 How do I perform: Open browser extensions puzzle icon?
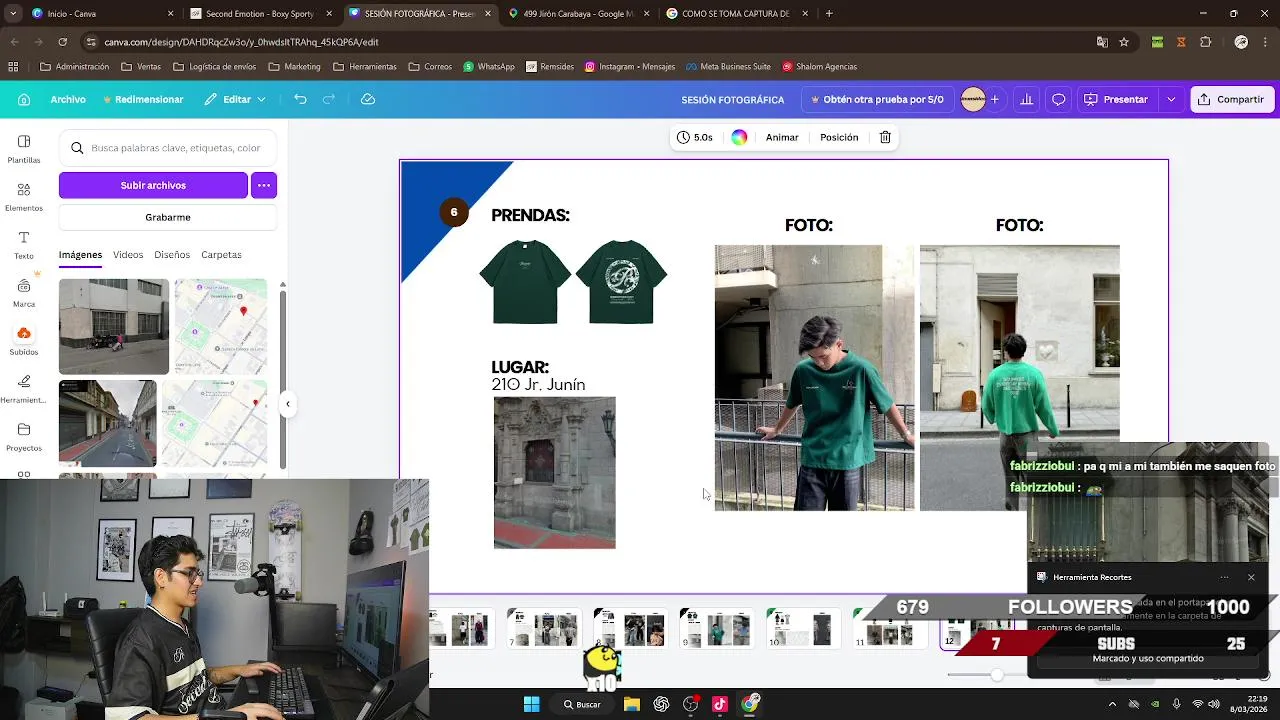1205,42
